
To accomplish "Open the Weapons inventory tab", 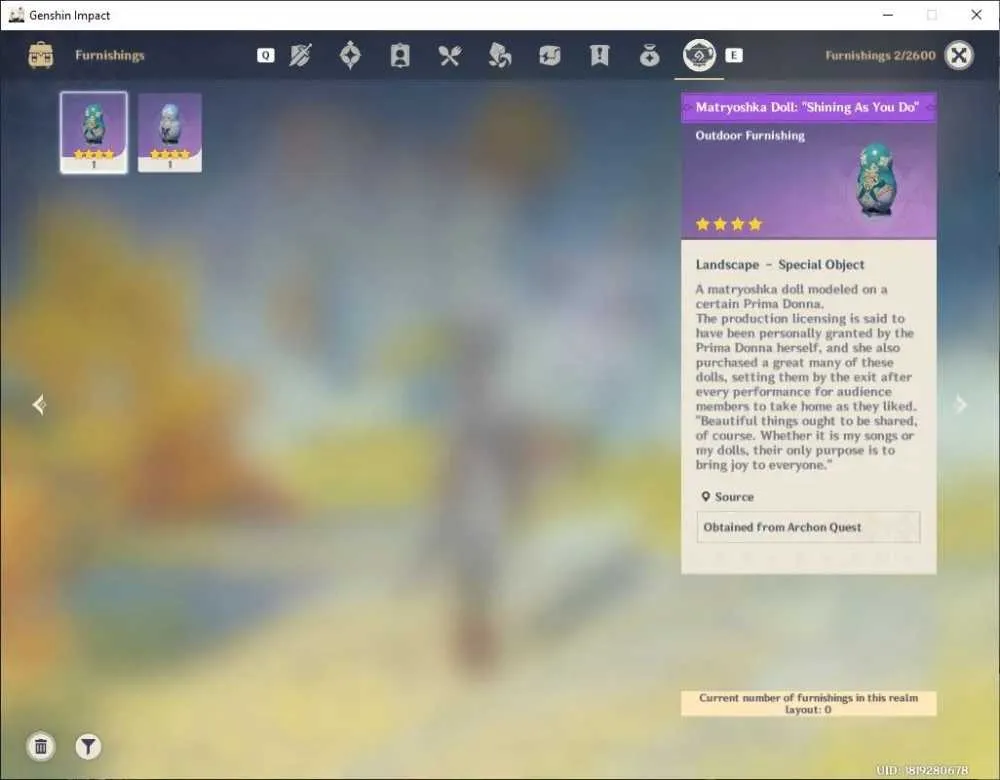I will point(300,55).
